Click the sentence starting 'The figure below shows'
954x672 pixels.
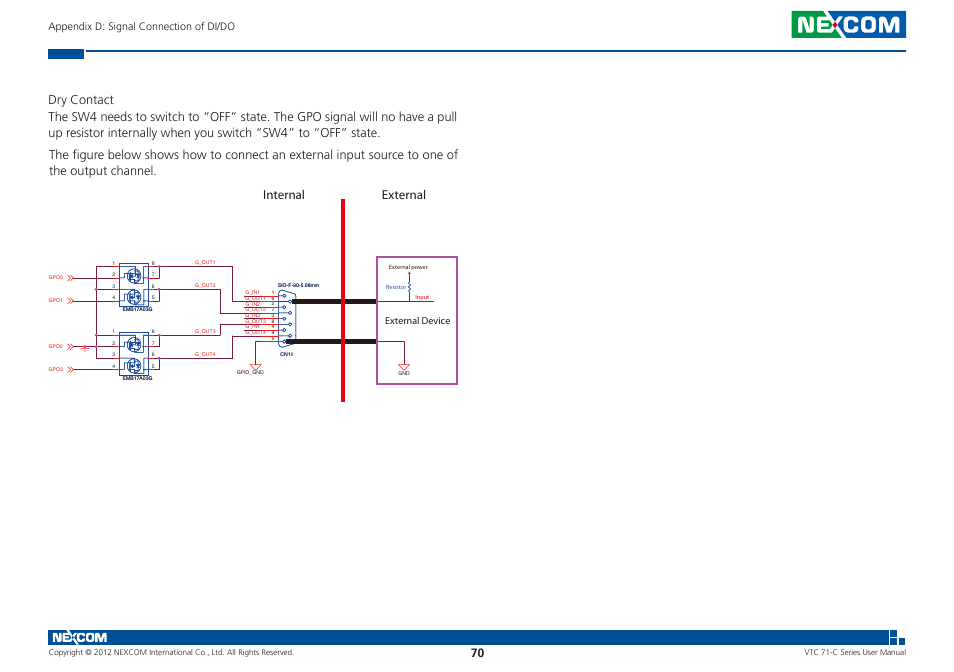point(253,162)
